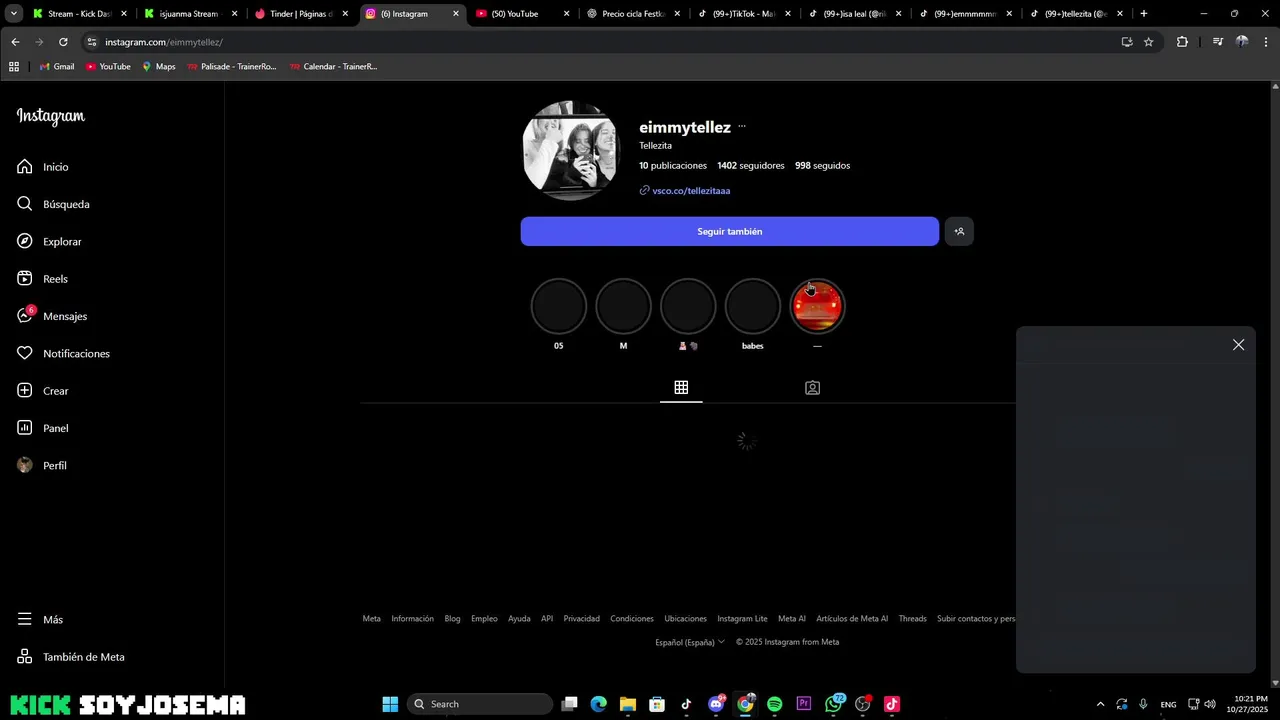Open the Panel dashboard item
Screen dimensions: 1280x720
tap(43, 428)
